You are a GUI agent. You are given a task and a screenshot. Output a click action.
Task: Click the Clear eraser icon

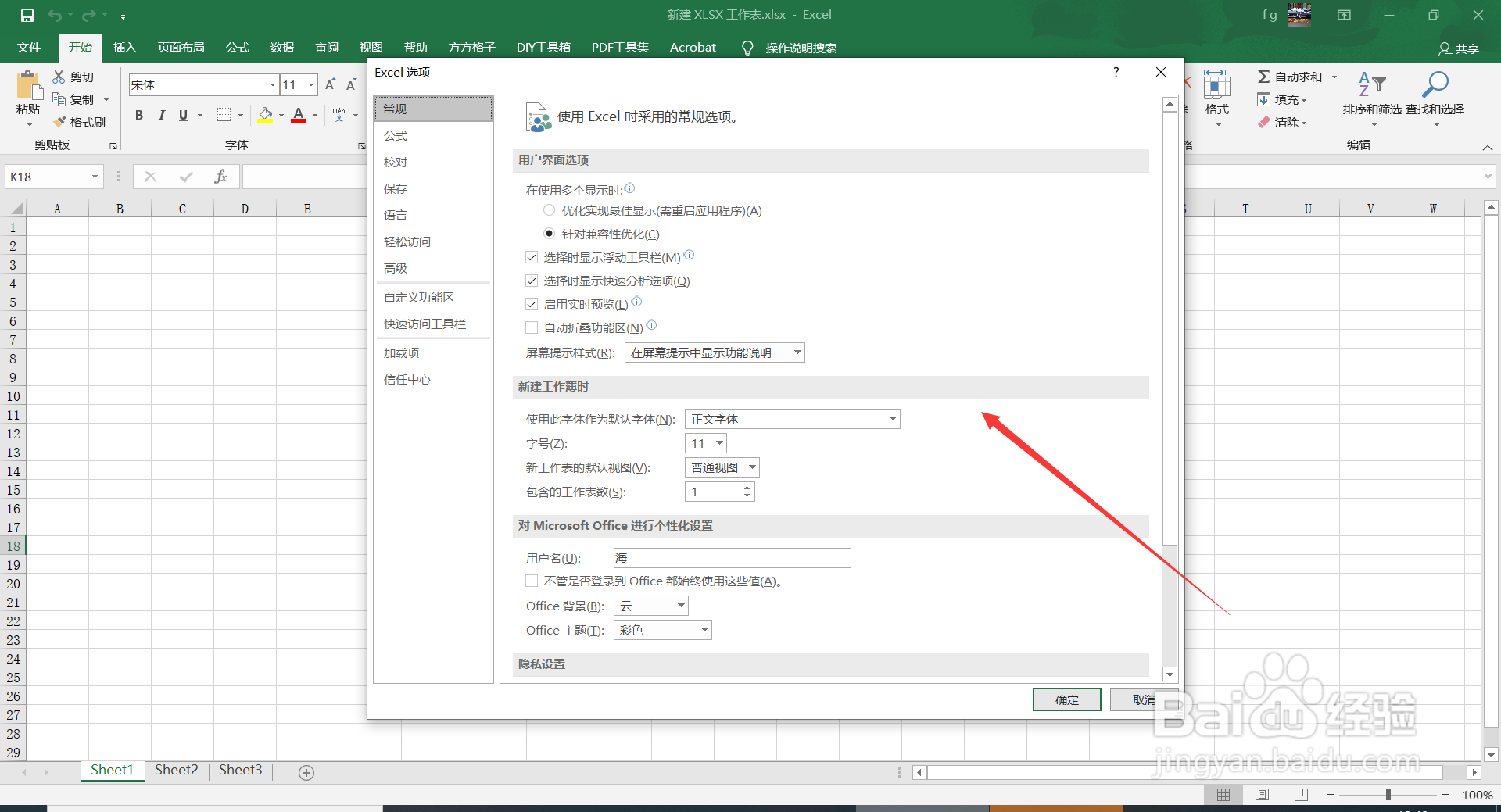[x=1263, y=122]
